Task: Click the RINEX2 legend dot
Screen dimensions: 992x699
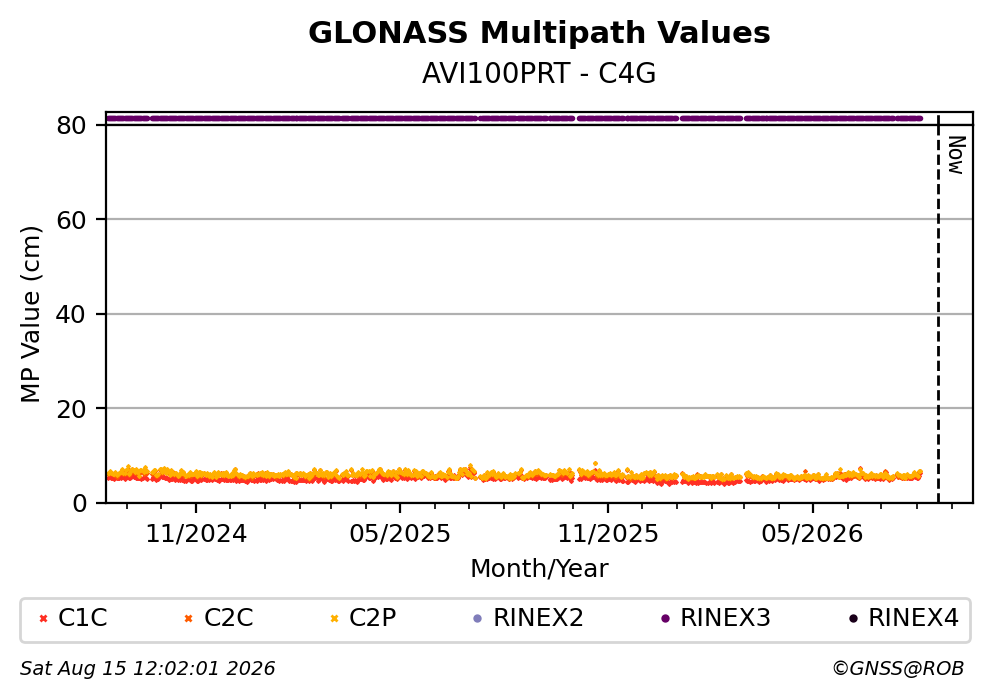Action: point(478,619)
